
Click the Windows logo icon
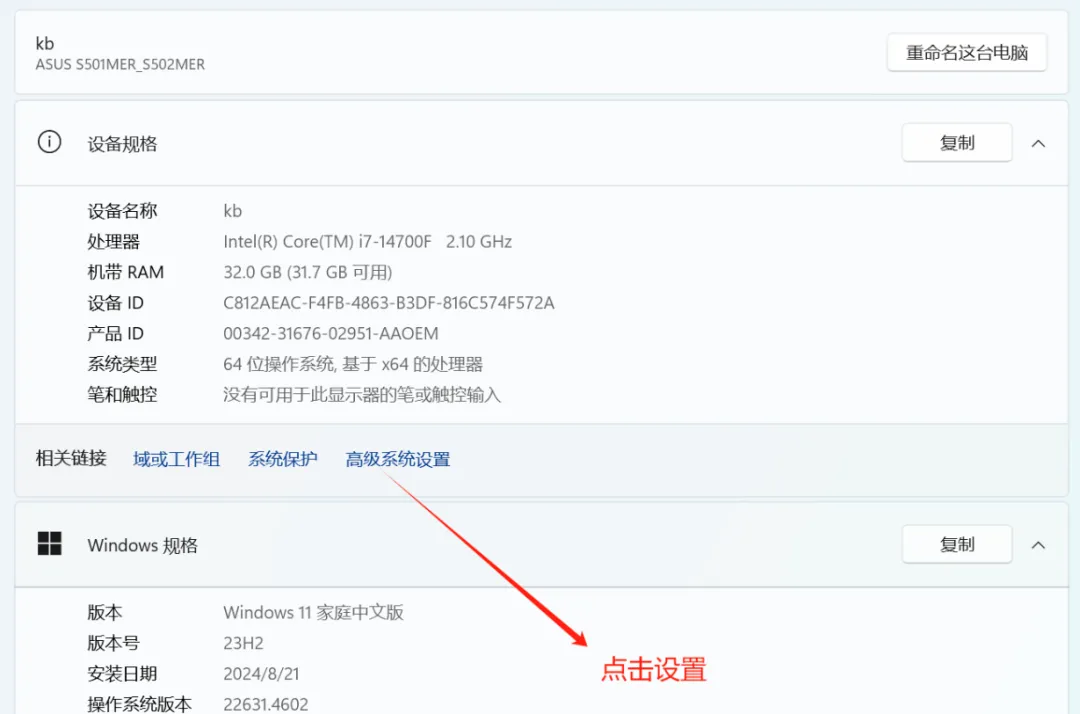49,543
